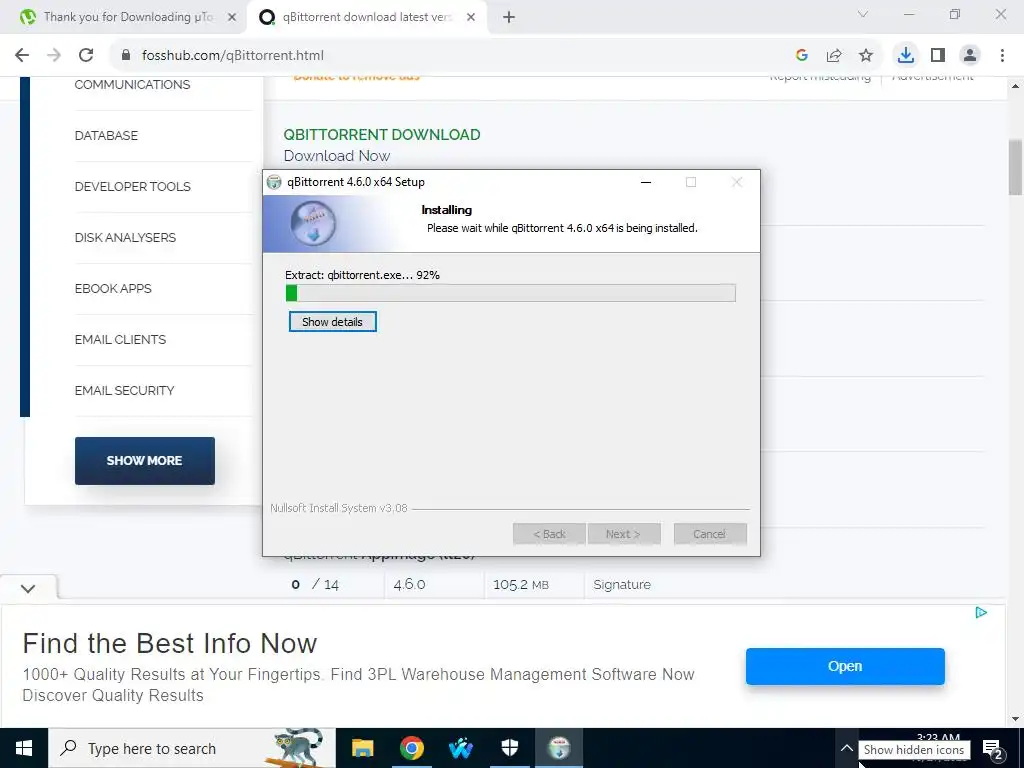Click the Google icon in address bar

click(802, 56)
